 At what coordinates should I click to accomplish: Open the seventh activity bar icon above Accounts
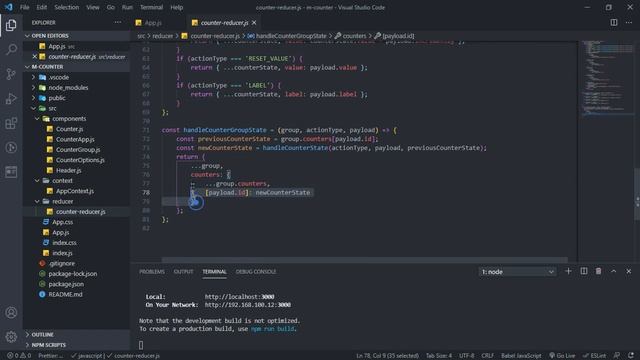click(x=11, y=172)
